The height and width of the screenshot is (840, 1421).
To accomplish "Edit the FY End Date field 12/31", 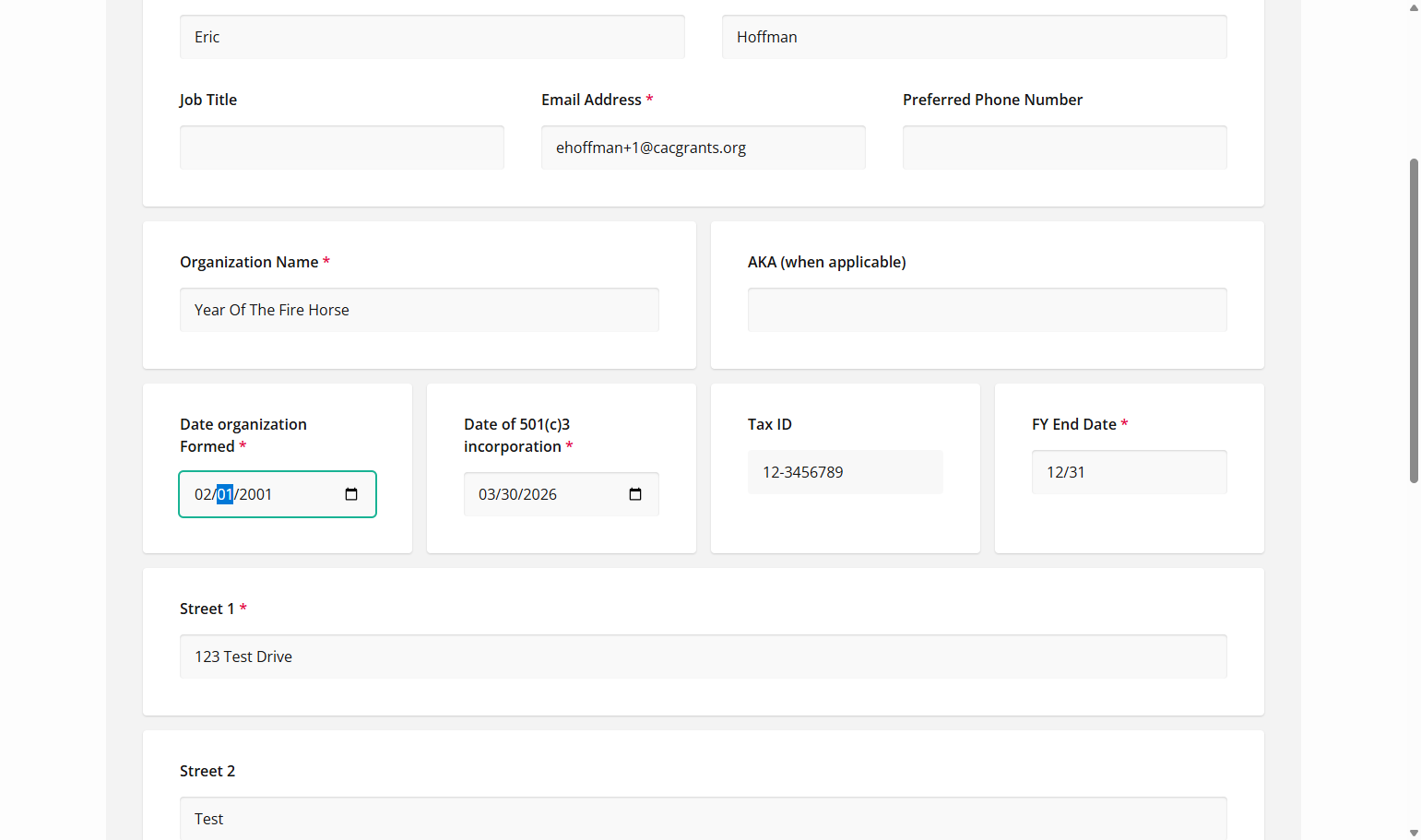I will [x=1130, y=472].
